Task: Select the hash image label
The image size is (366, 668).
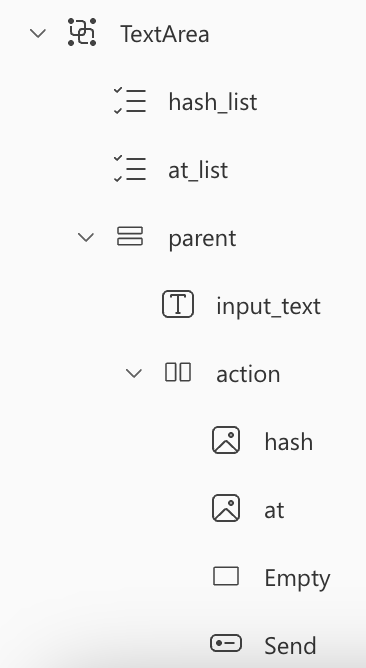Action: tap(288, 442)
